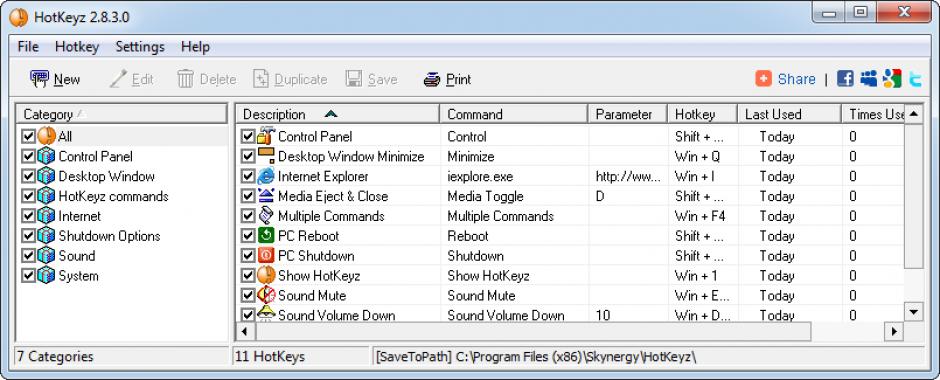Click the red PC Shutdown icon
940x380 pixels.
(x=266, y=255)
